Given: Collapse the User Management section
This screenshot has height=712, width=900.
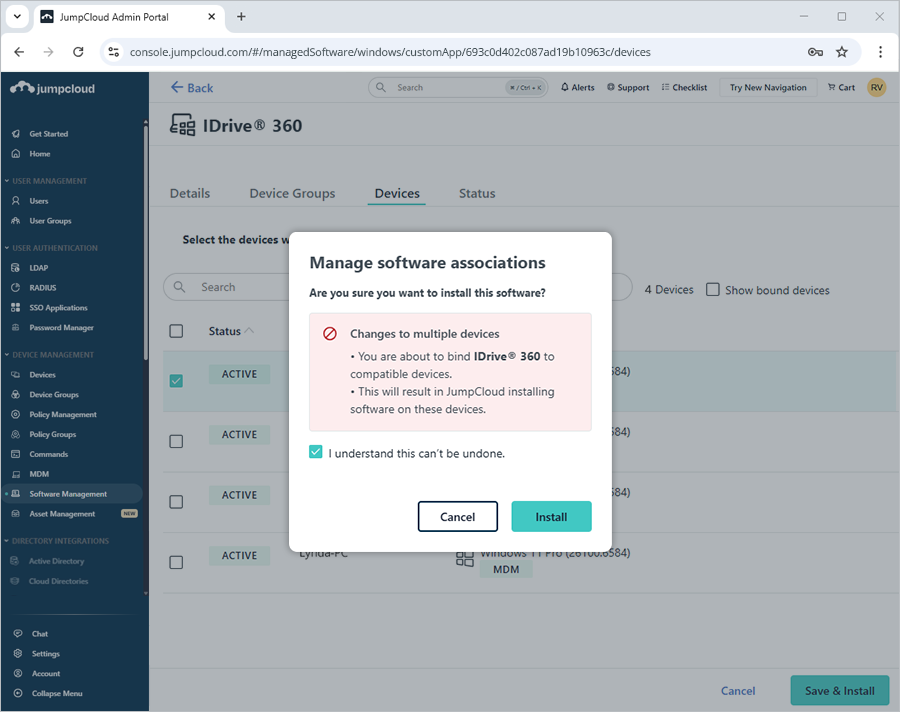Looking at the screenshot, I should (46, 181).
